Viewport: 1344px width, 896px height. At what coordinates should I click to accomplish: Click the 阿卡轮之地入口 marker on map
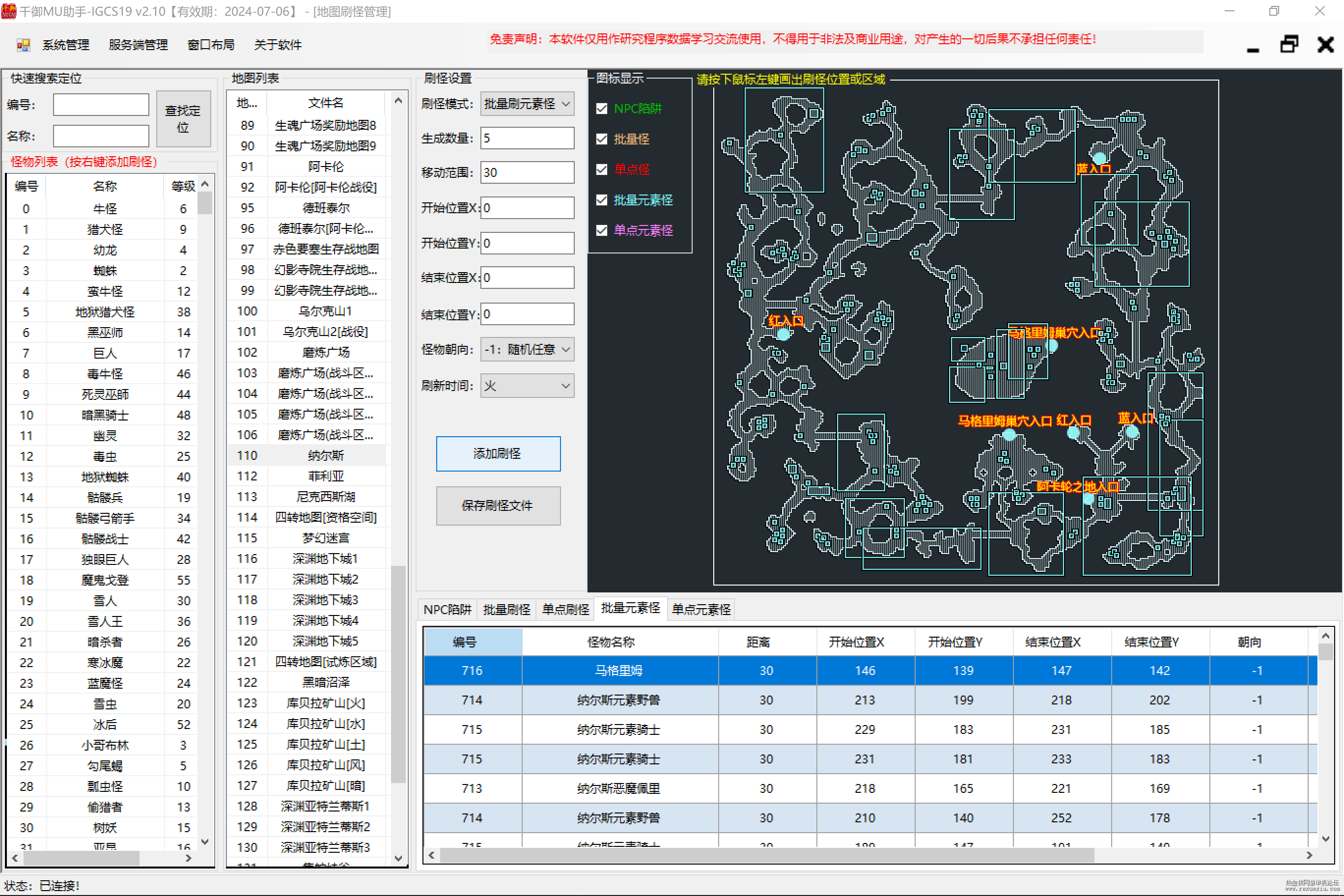(x=1088, y=498)
